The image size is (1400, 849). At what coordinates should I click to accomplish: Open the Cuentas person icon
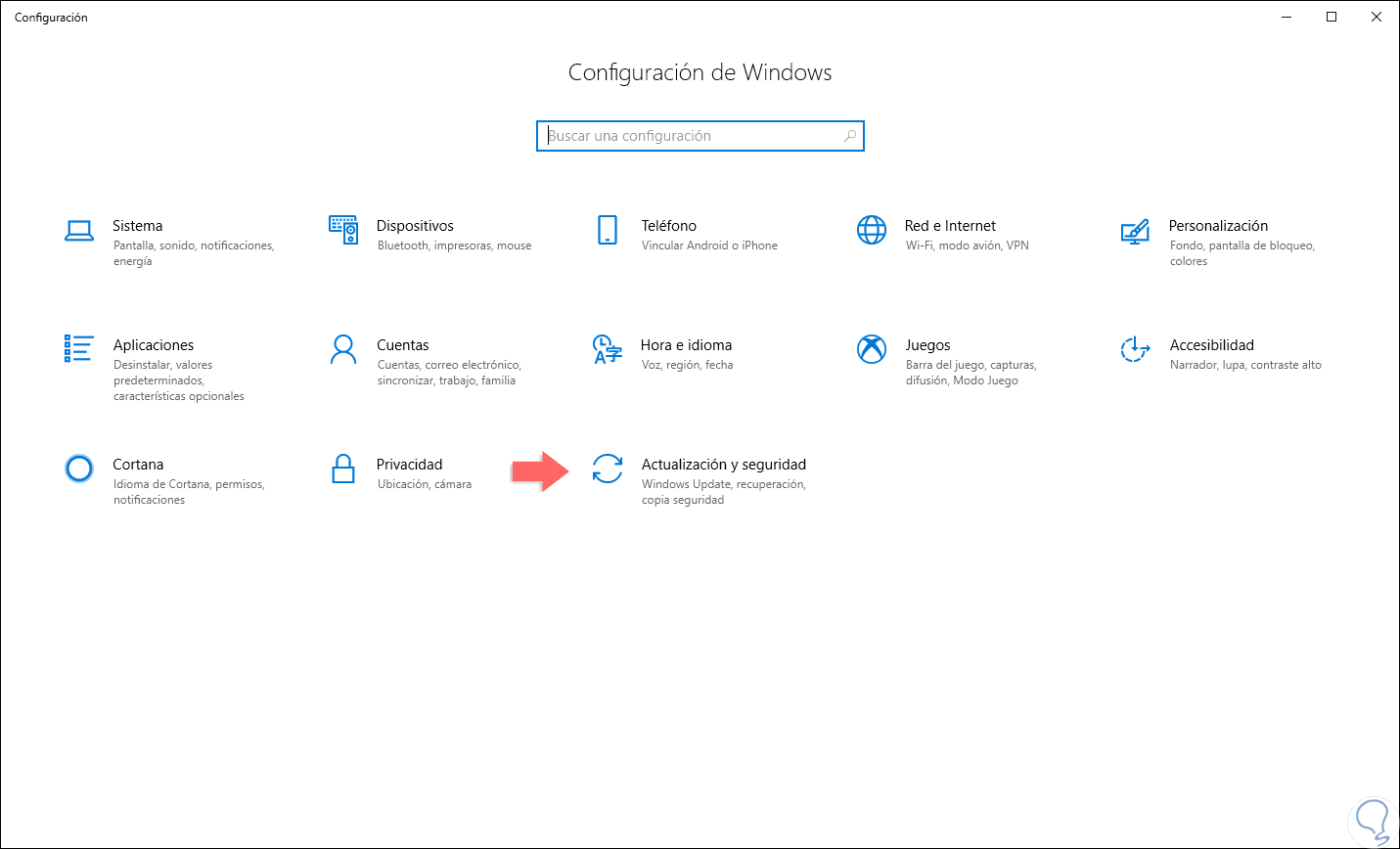[343, 349]
